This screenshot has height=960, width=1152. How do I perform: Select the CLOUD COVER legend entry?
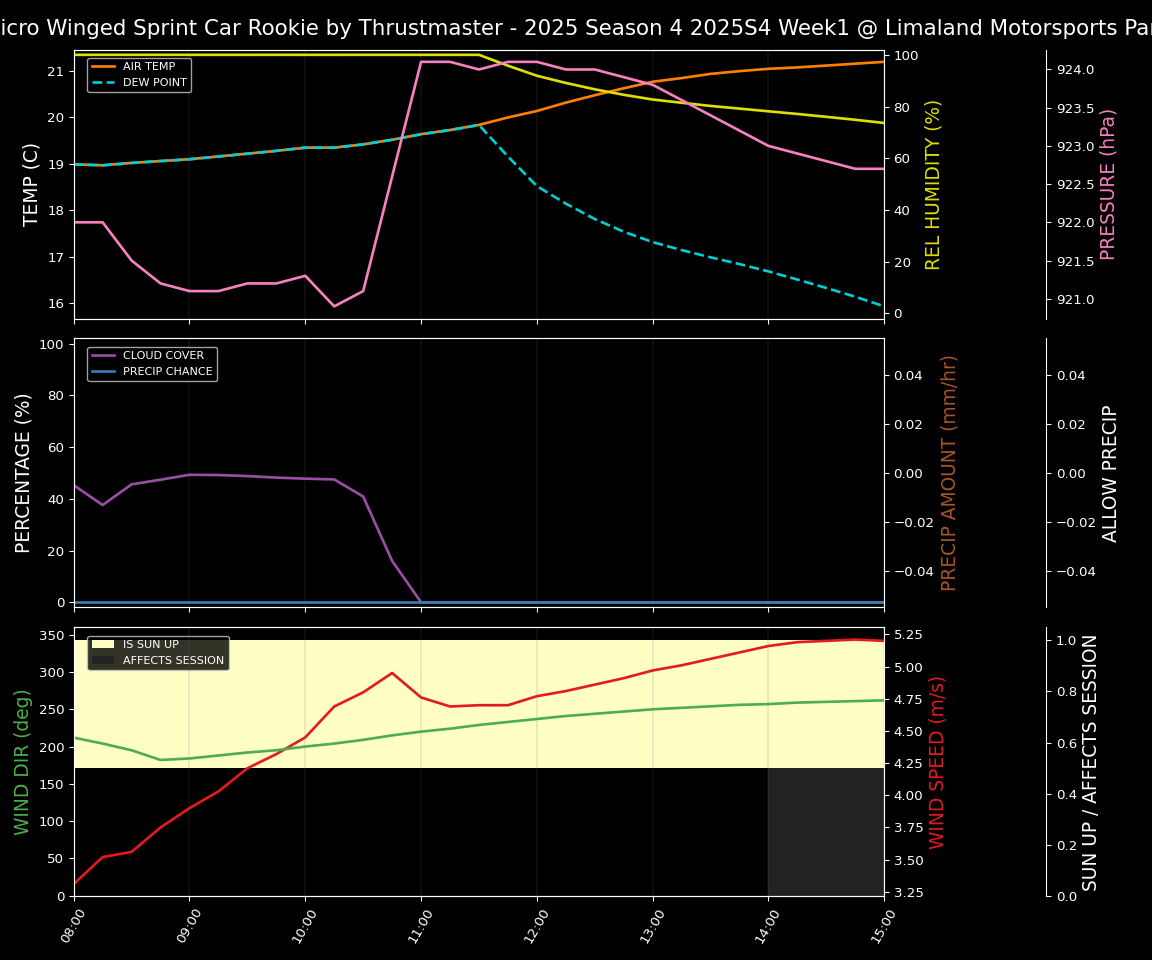pyautogui.click(x=163, y=356)
